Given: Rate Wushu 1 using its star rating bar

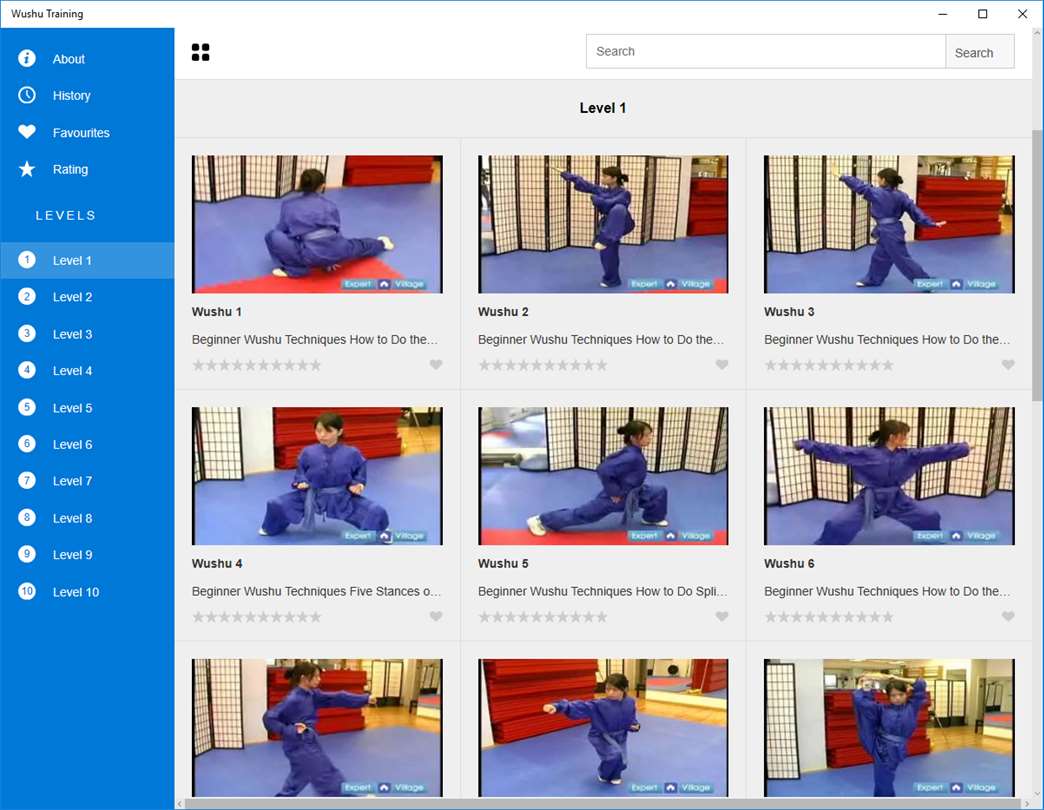Looking at the screenshot, I should [256, 365].
